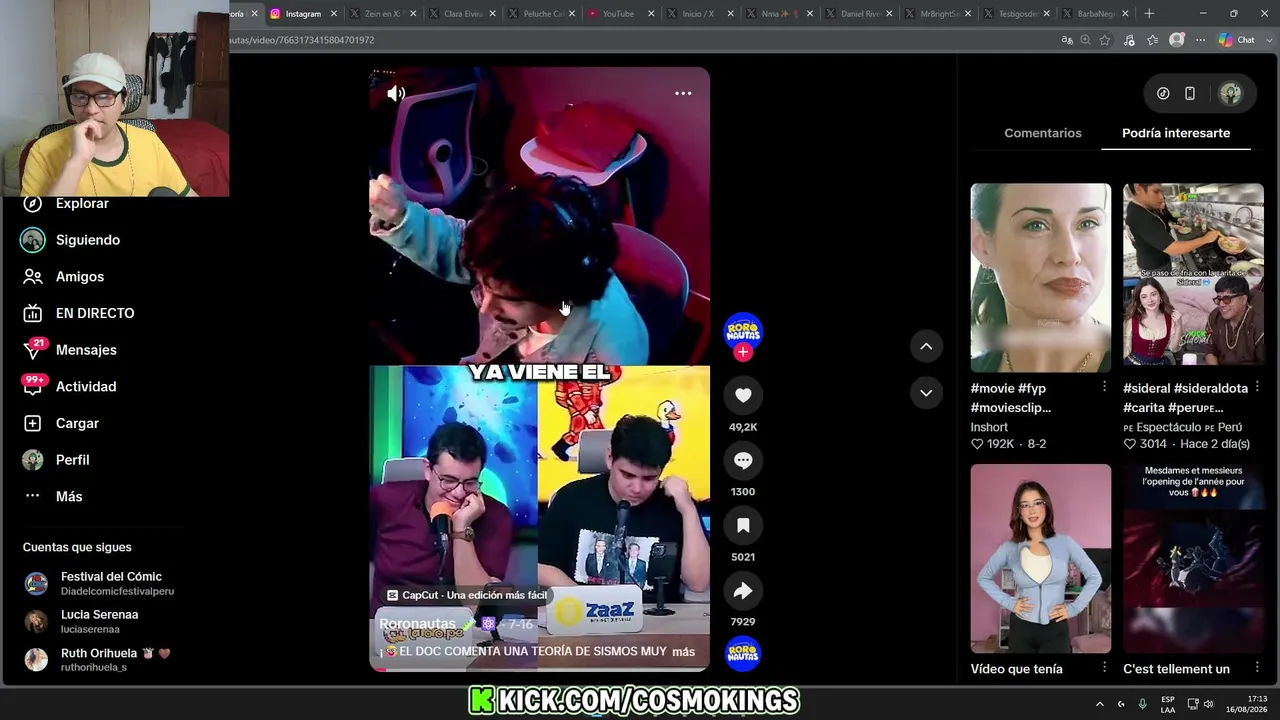
Task: Switch to the YouTube browser tab
Action: coord(618,14)
